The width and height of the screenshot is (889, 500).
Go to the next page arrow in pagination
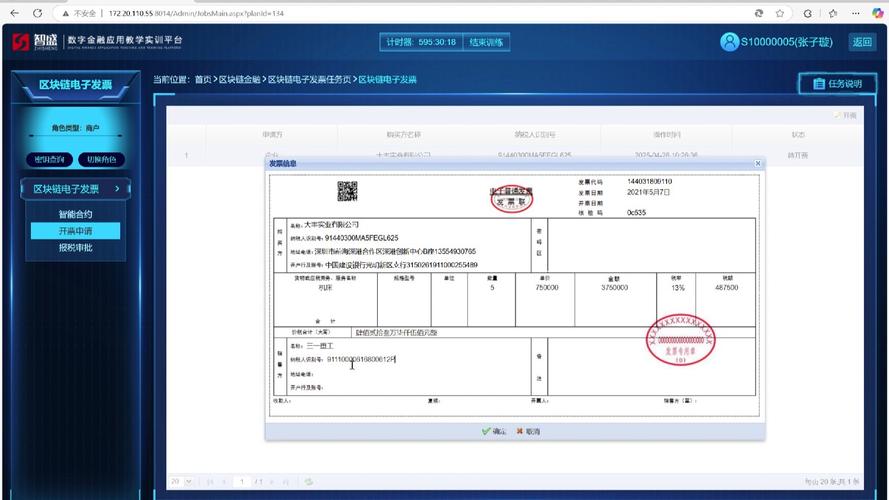[x=274, y=482]
